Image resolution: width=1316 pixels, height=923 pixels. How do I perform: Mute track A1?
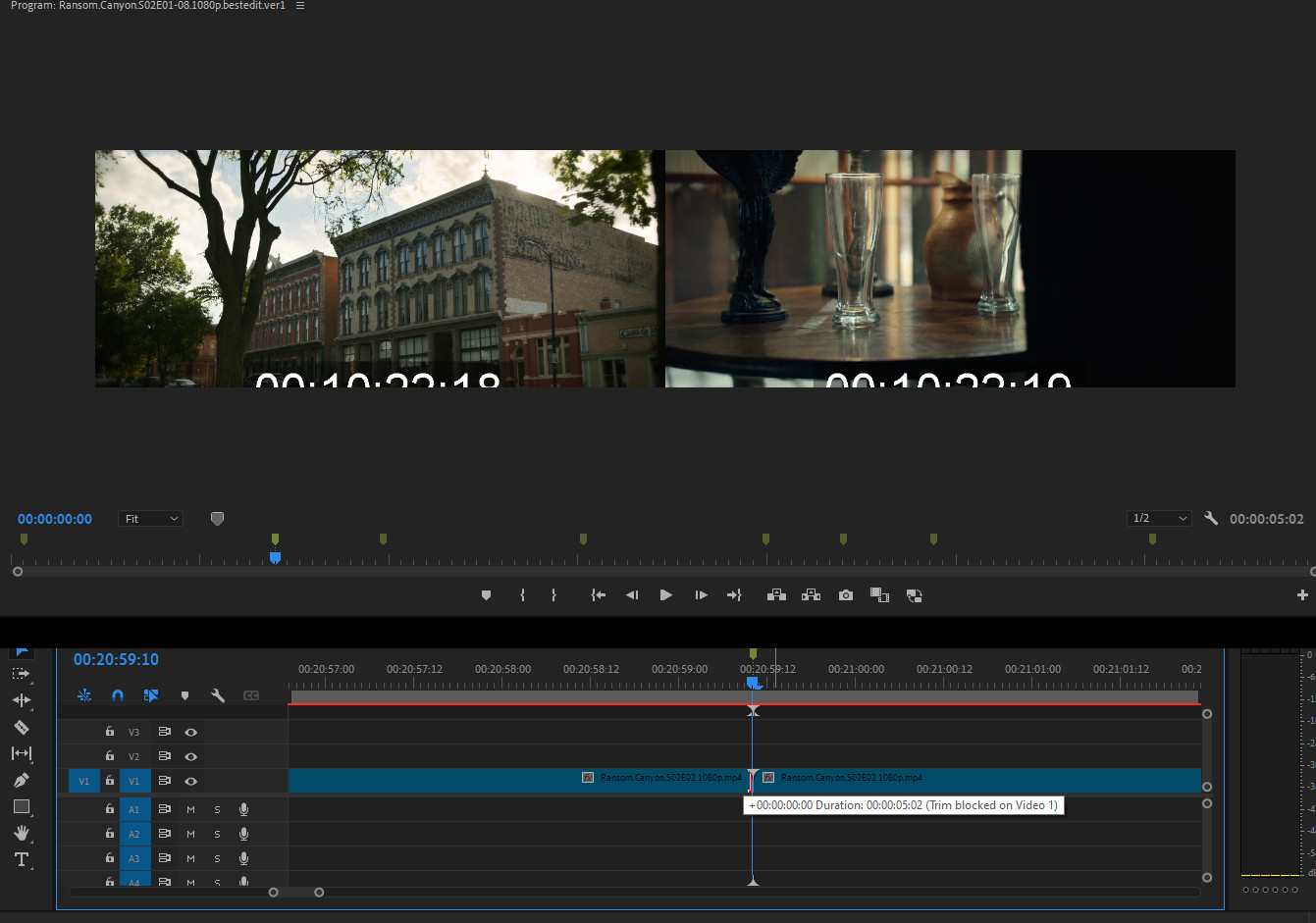pos(190,809)
